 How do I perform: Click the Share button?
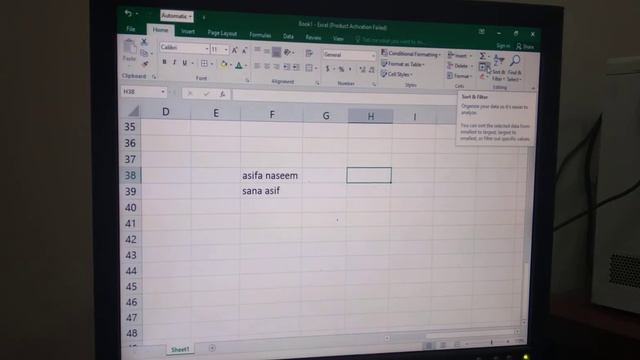525,47
